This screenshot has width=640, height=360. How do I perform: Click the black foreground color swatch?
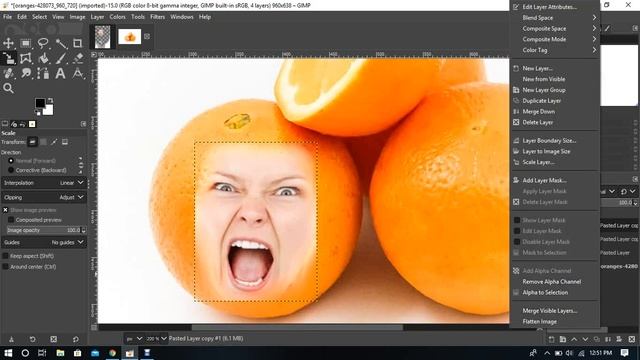tap(40, 103)
